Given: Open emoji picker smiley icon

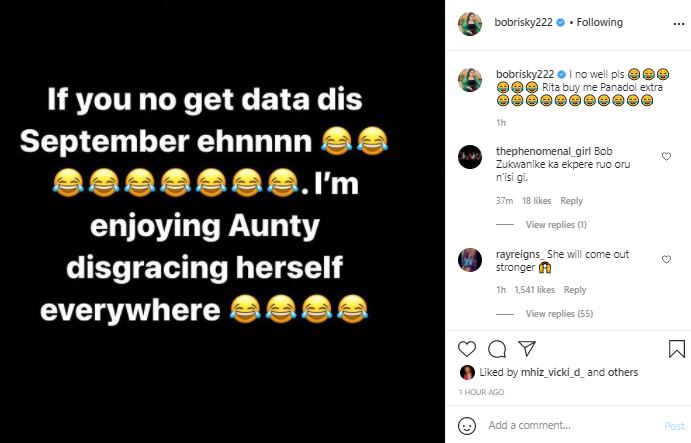Looking at the screenshot, I should [467, 426].
